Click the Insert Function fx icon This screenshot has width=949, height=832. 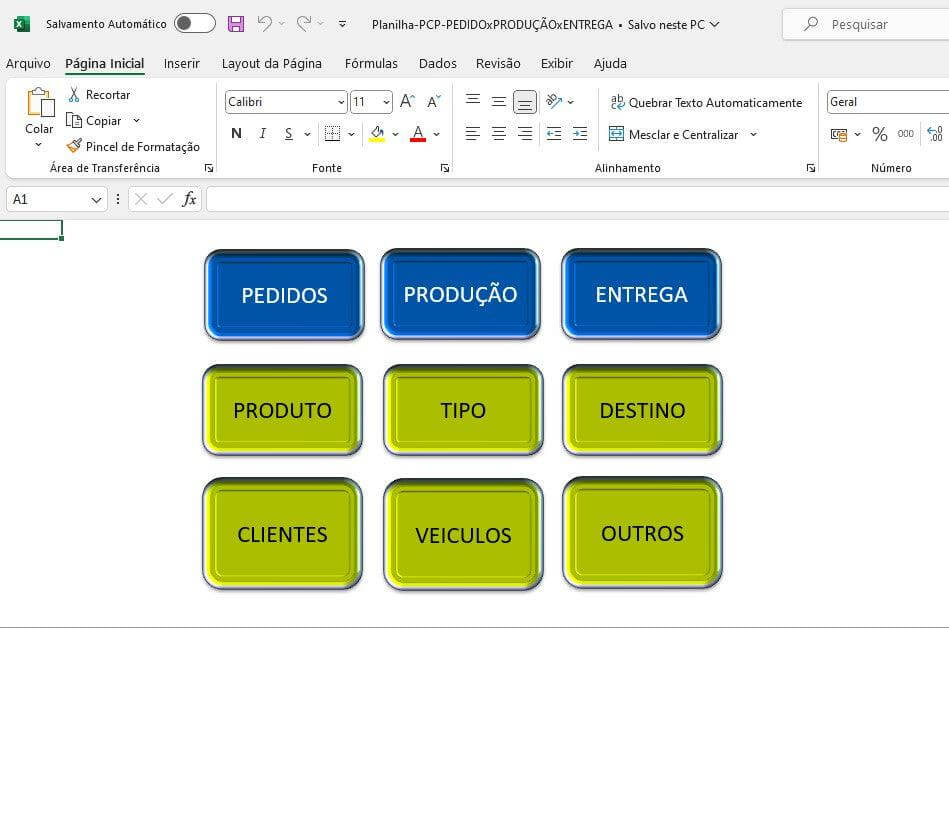click(189, 199)
